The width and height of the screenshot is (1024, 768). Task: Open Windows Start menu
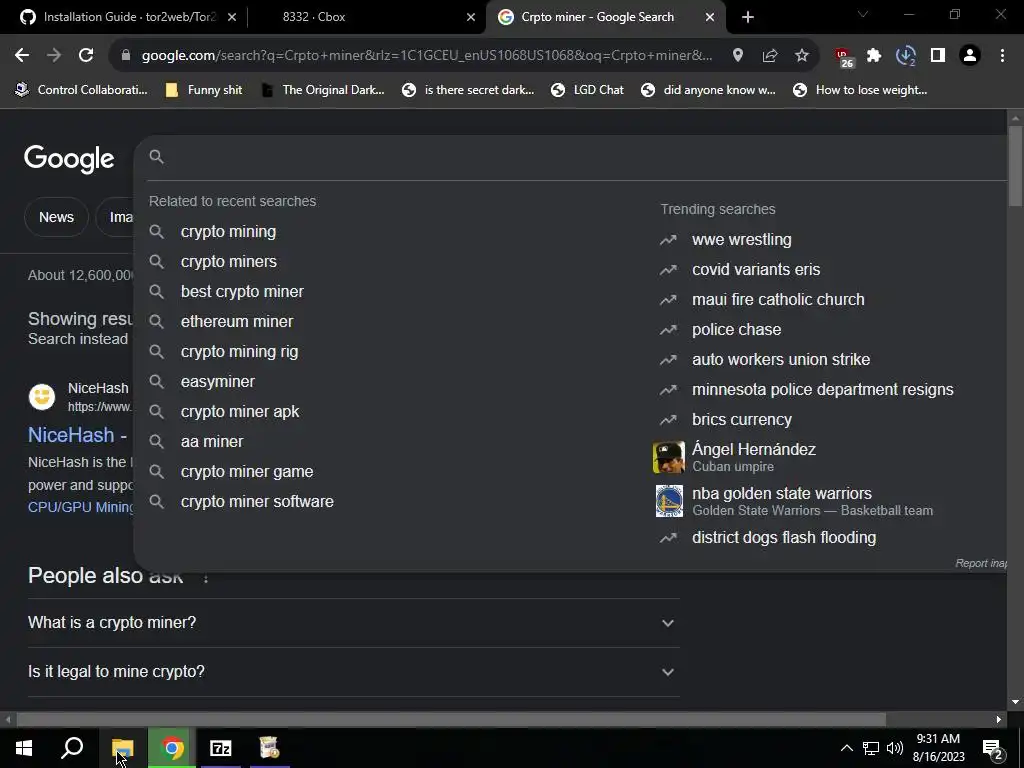[24, 748]
